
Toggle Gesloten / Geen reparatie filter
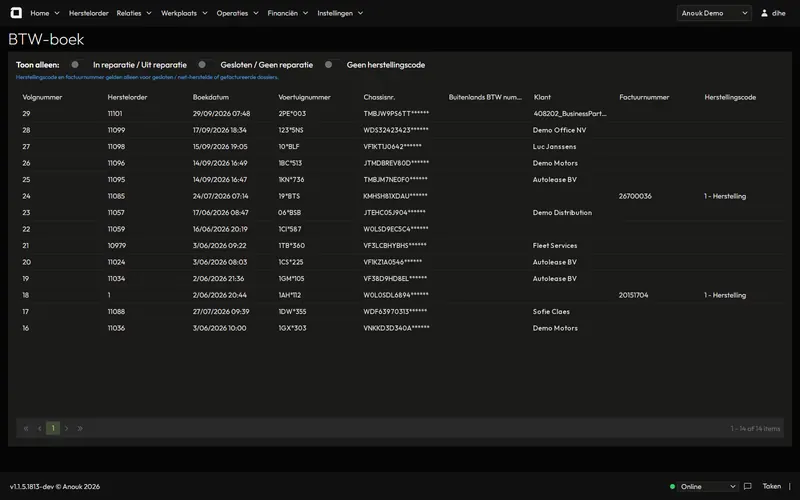[x=202, y=65]
